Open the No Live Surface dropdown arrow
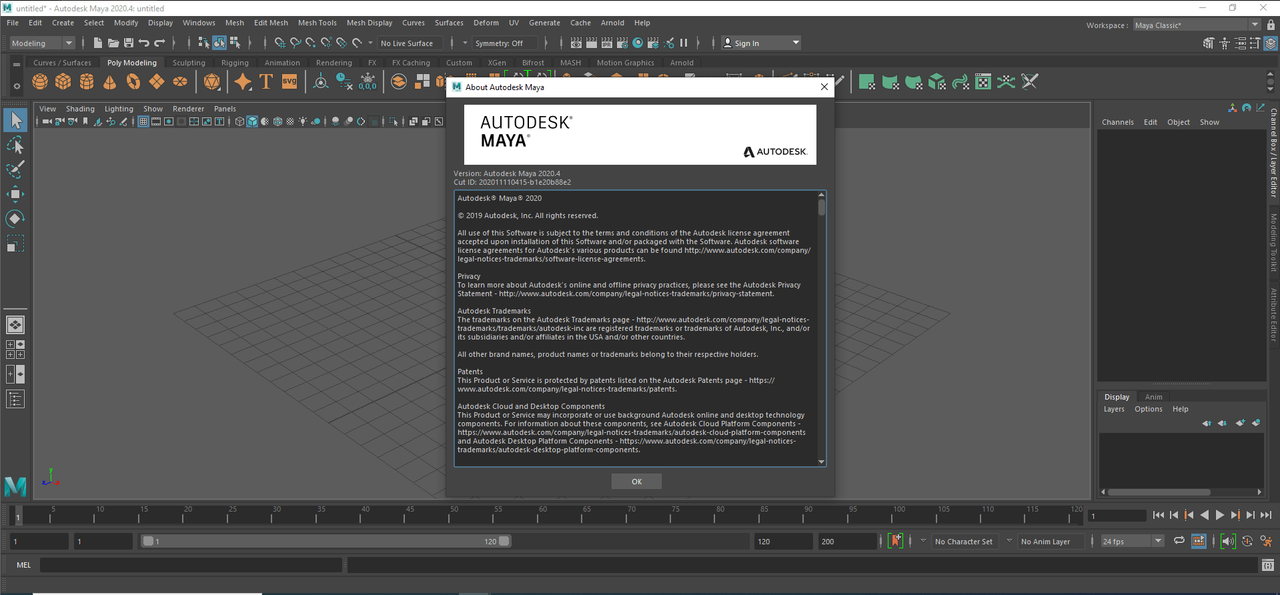Viewport: 1280px width, 595px height. [x=370, y=43]
